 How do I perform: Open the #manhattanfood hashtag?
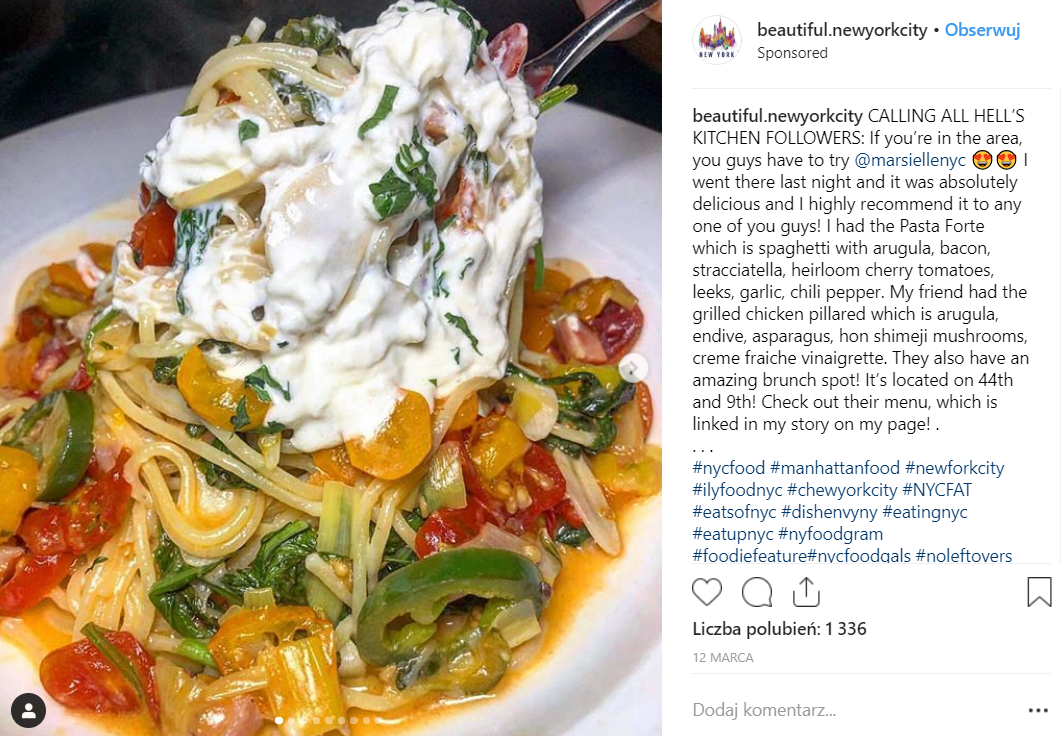[x=835, y=467]
